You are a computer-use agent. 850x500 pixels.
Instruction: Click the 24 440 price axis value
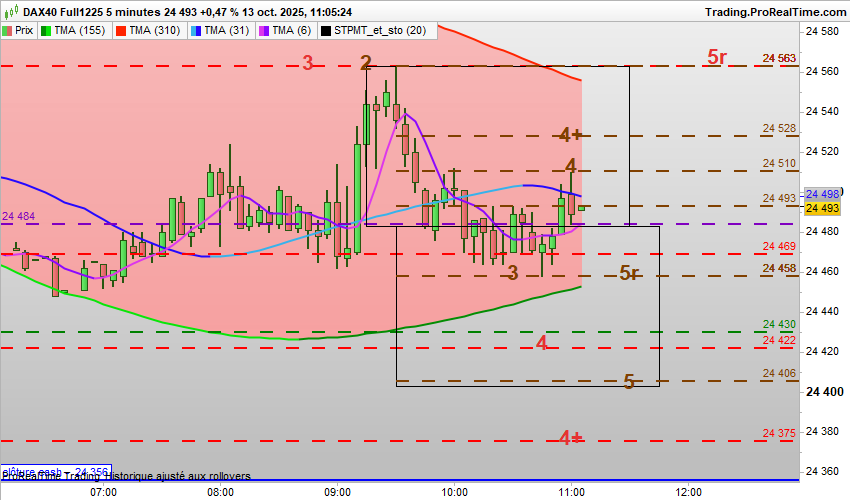coord(822,311)
